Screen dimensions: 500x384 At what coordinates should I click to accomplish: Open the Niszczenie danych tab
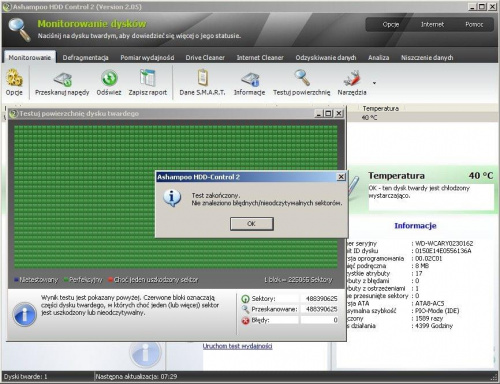[x=427, y=57]
